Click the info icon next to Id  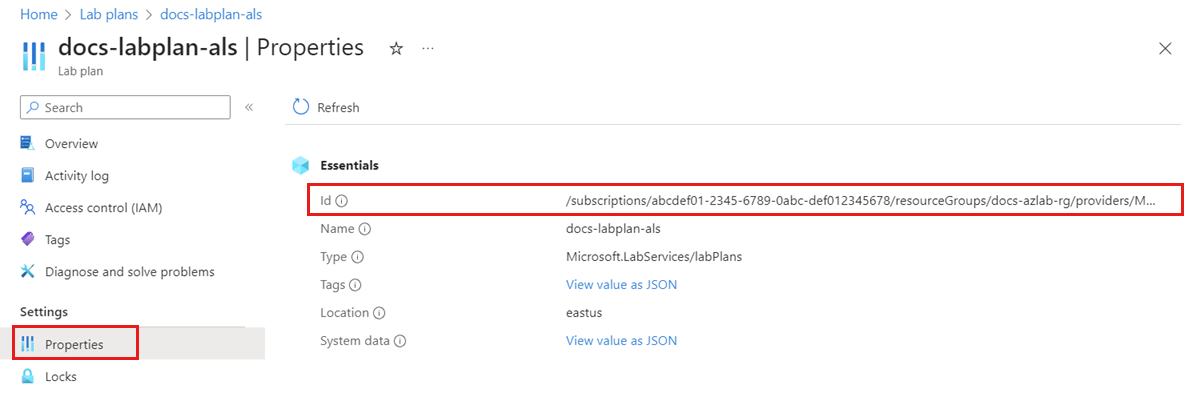[342, 201]
